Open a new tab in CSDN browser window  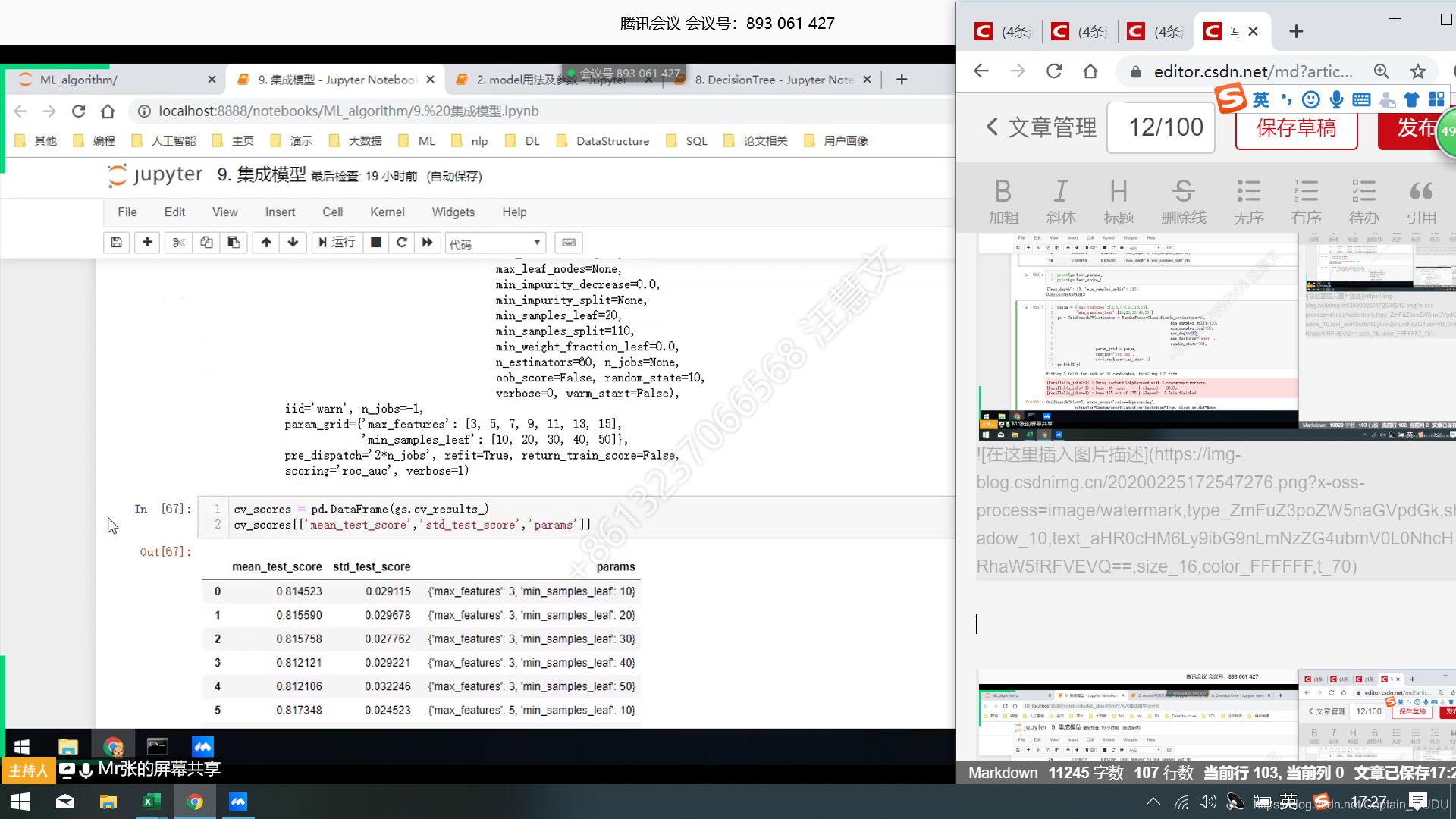[x=1296, y=31]
